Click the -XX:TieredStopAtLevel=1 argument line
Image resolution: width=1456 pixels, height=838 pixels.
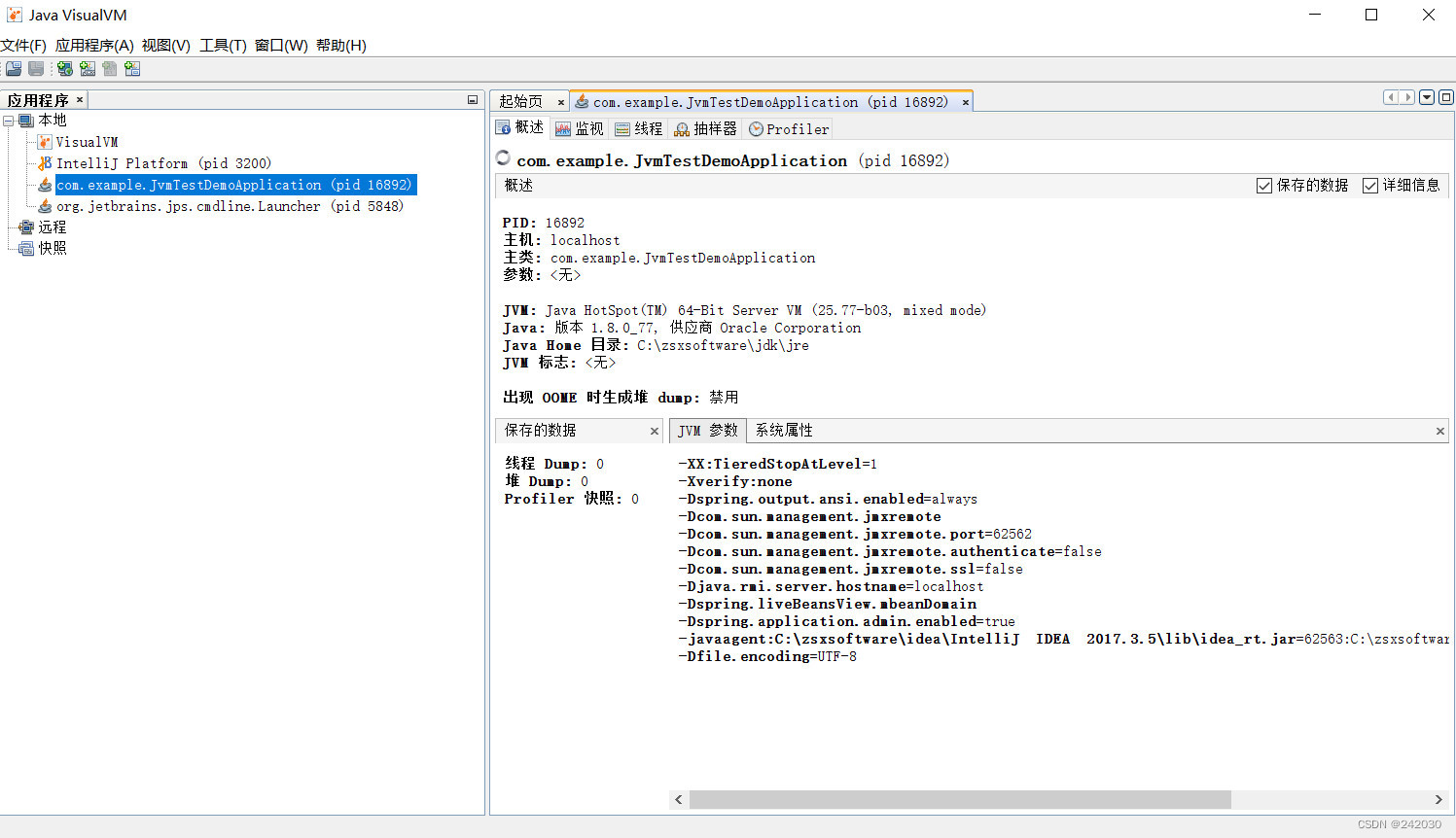[x=777, y=464]
